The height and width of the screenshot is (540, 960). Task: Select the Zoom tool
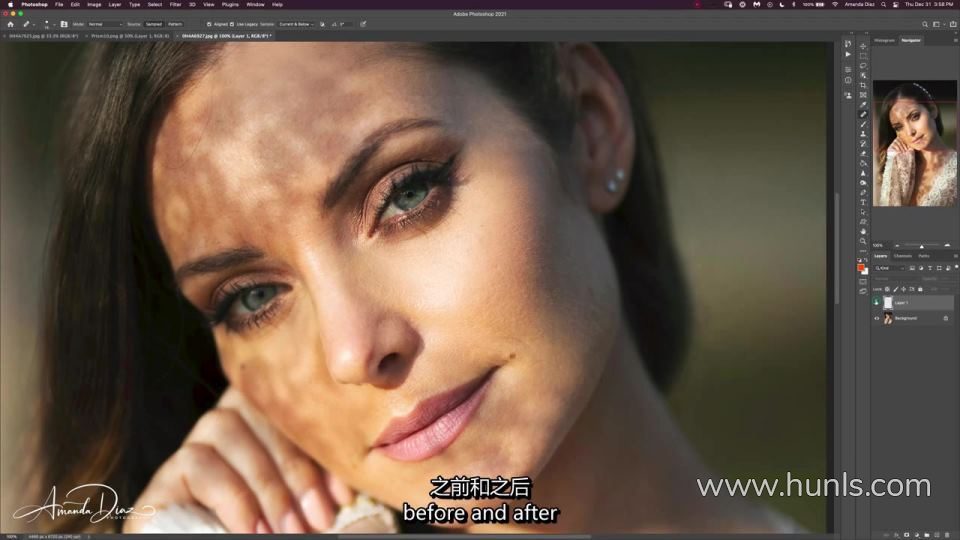(863, 241)
